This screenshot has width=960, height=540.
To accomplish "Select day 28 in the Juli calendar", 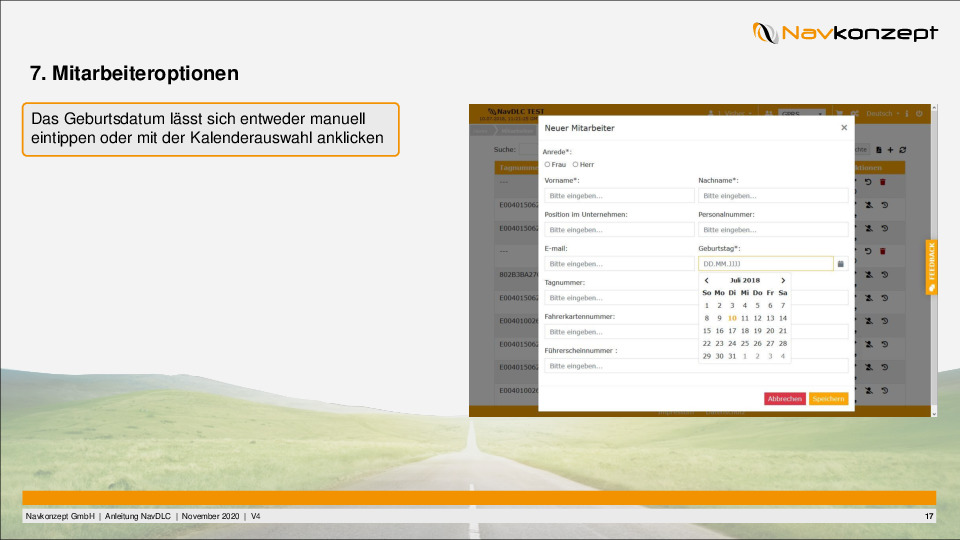I will [x=782, y=343].
